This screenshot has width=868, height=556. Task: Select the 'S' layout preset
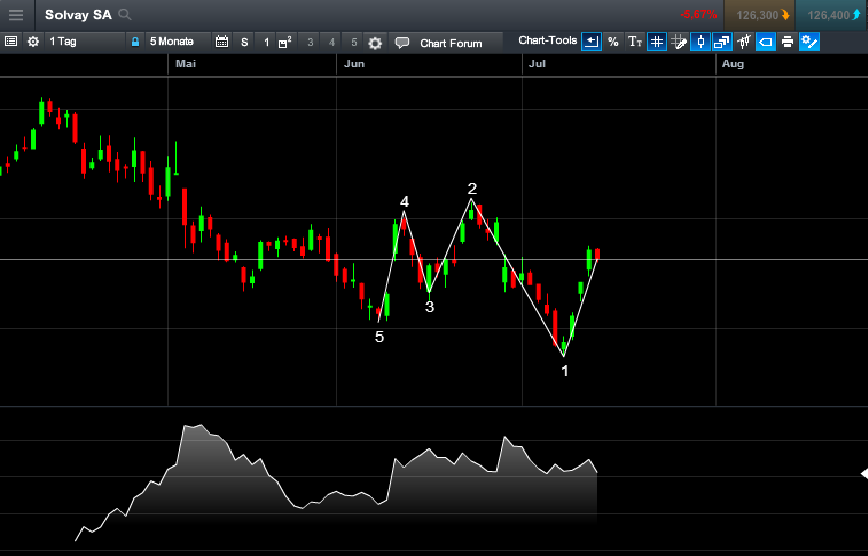coord(244,42)
